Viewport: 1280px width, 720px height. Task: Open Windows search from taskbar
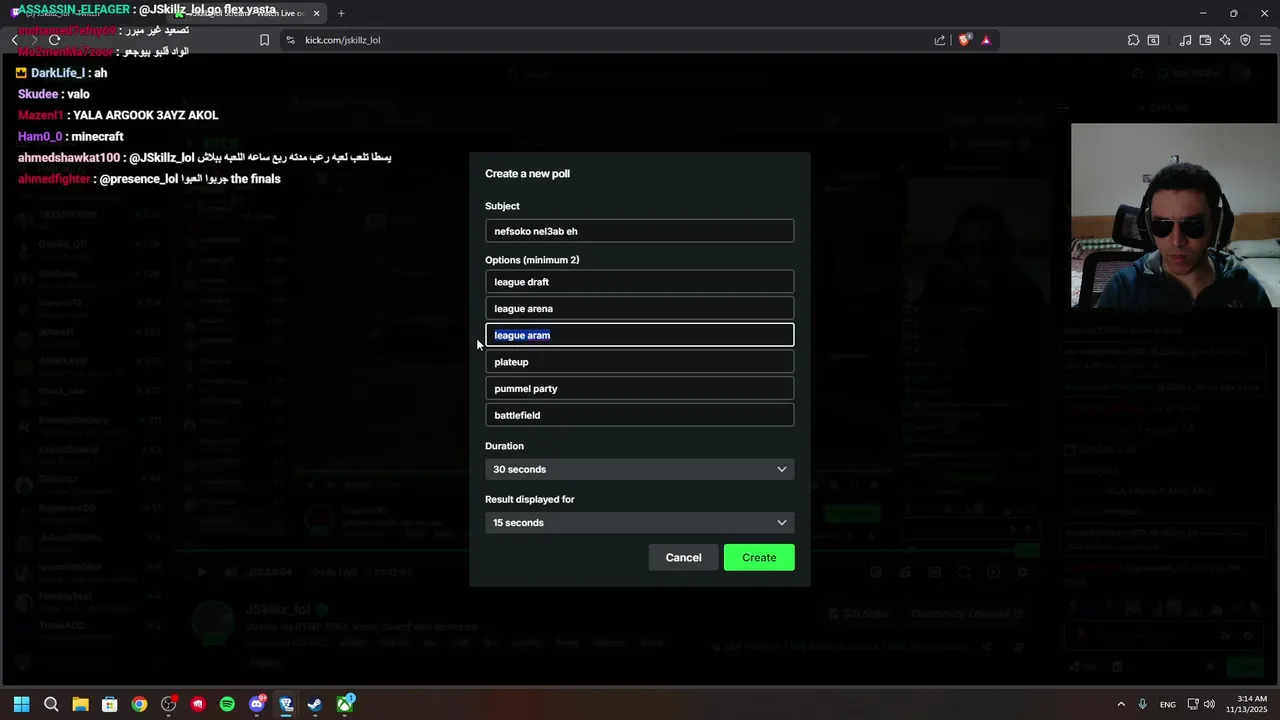click(x=51, y=704)
